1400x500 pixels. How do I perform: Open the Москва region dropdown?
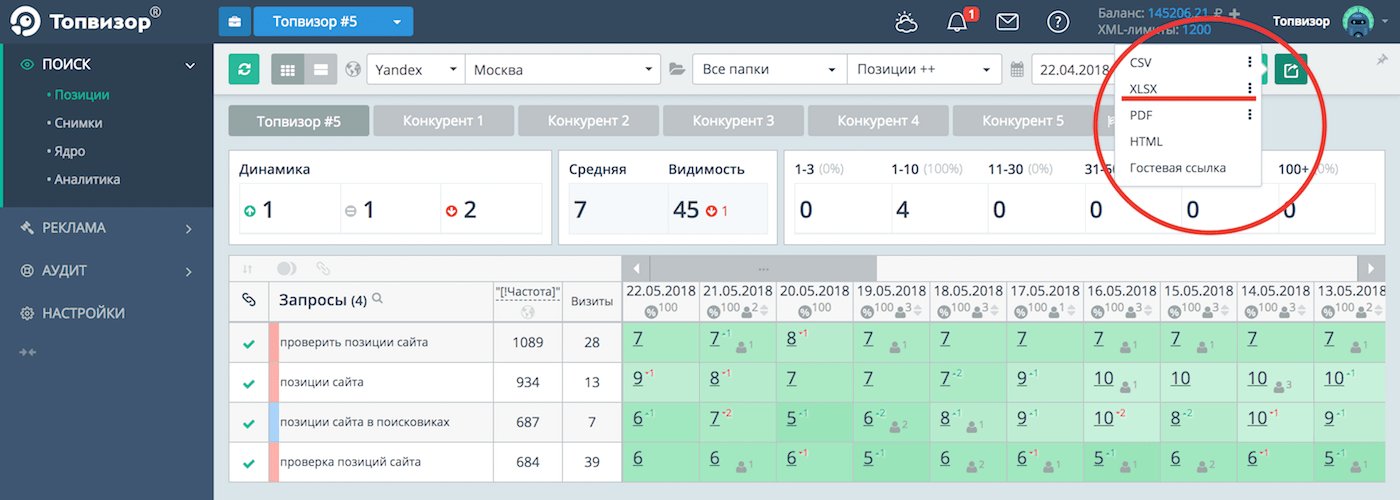pos(562,70)
